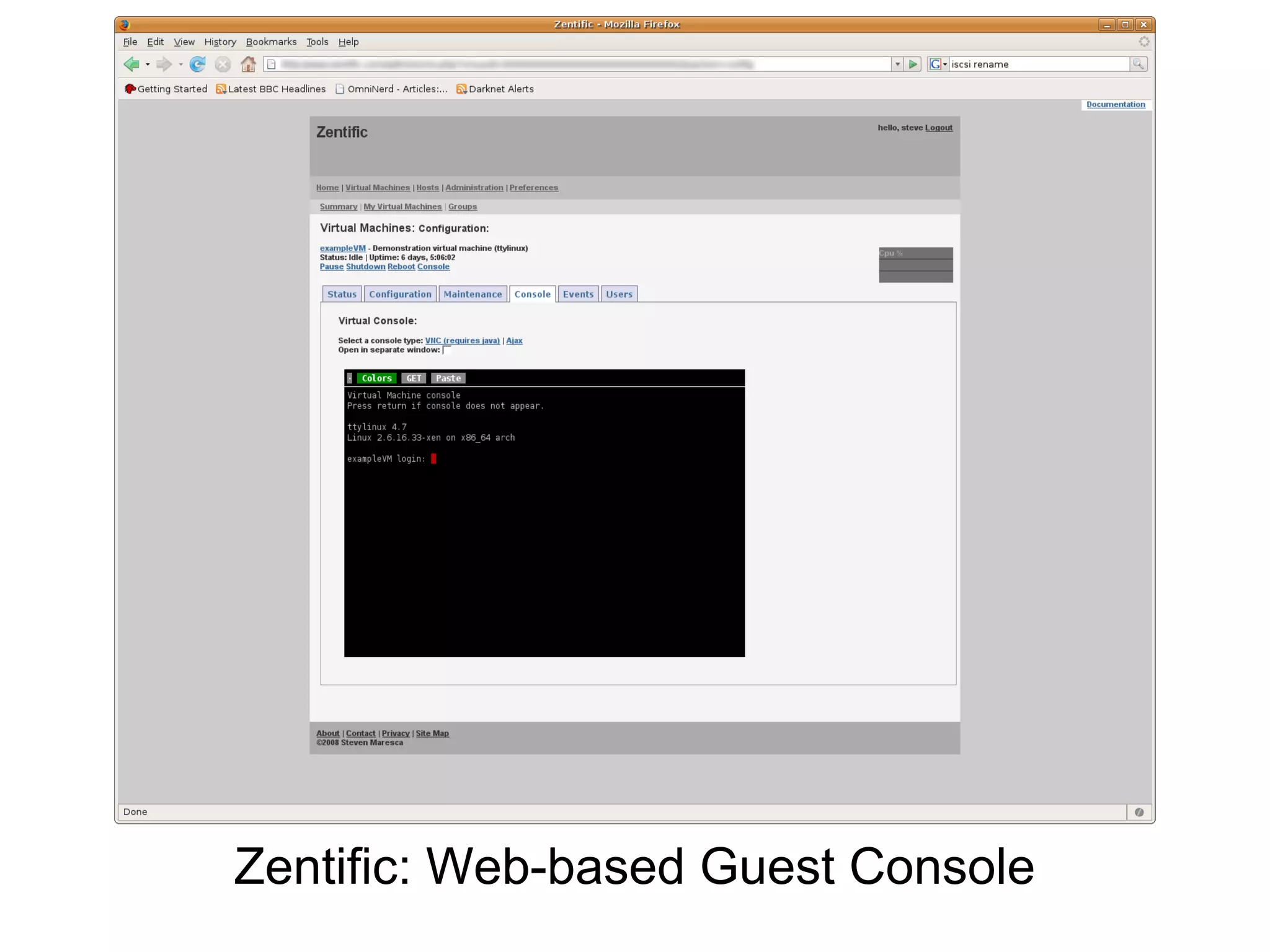
Task: Go to Home in Zentific navigation
Action: [x=327, y=188]
